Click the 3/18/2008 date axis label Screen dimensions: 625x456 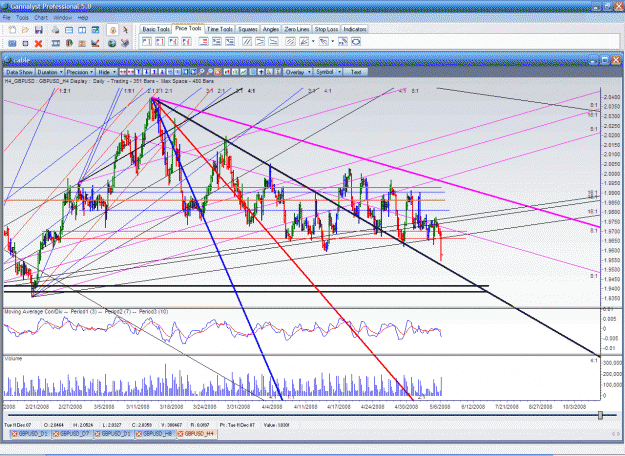(171, 407)
